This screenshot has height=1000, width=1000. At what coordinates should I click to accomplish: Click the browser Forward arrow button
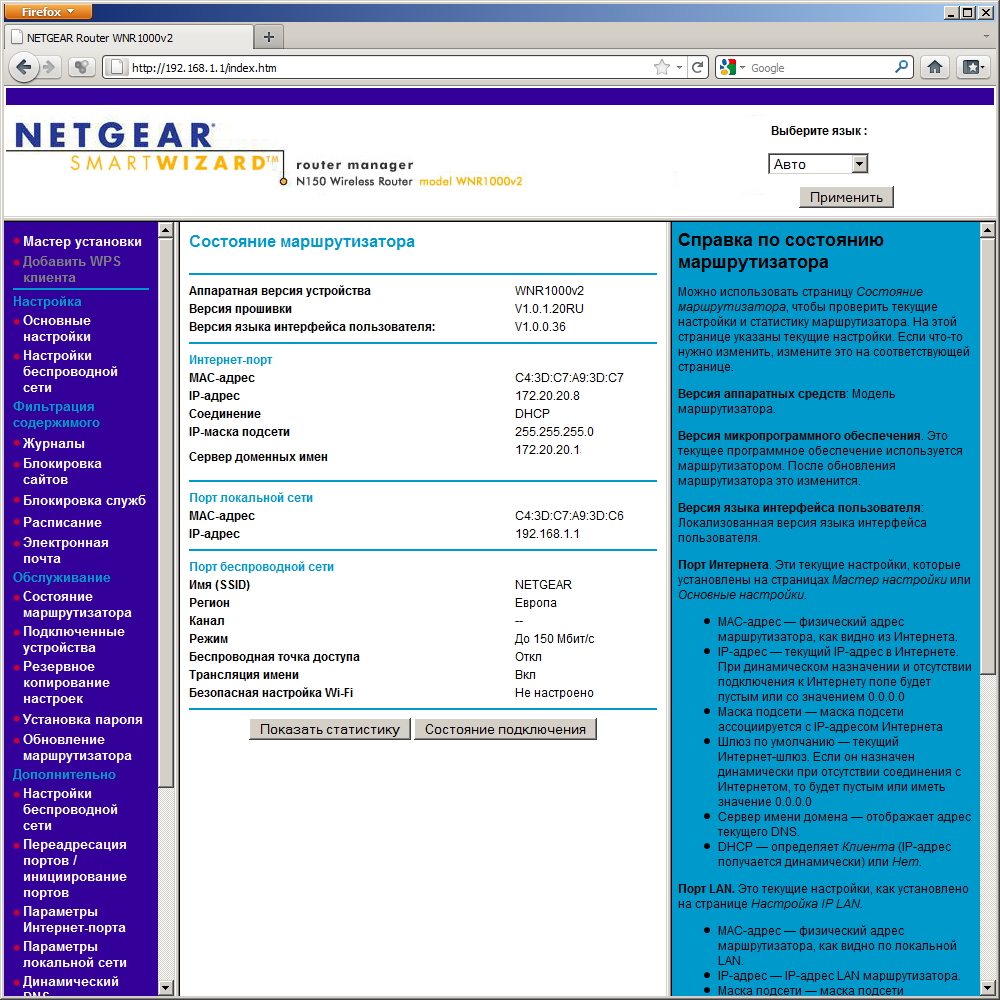49,67
